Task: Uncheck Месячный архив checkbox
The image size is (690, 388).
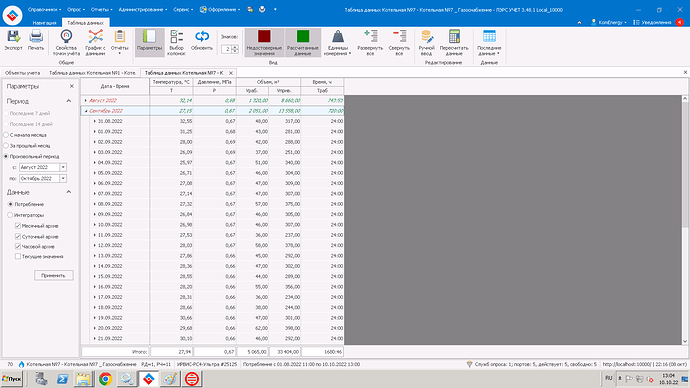Action: (18, 226)
